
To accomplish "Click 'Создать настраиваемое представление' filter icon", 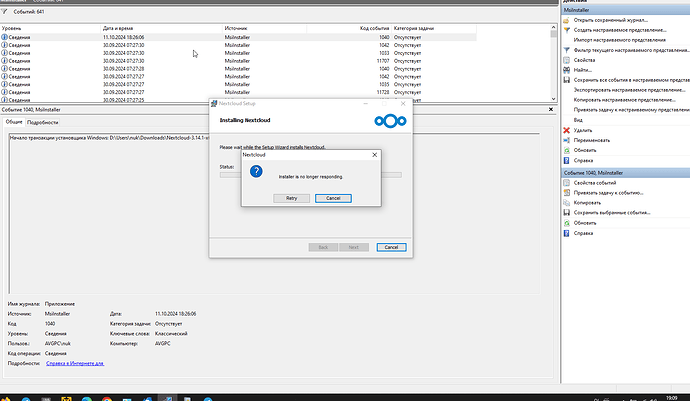I will (x=567, y=30).
